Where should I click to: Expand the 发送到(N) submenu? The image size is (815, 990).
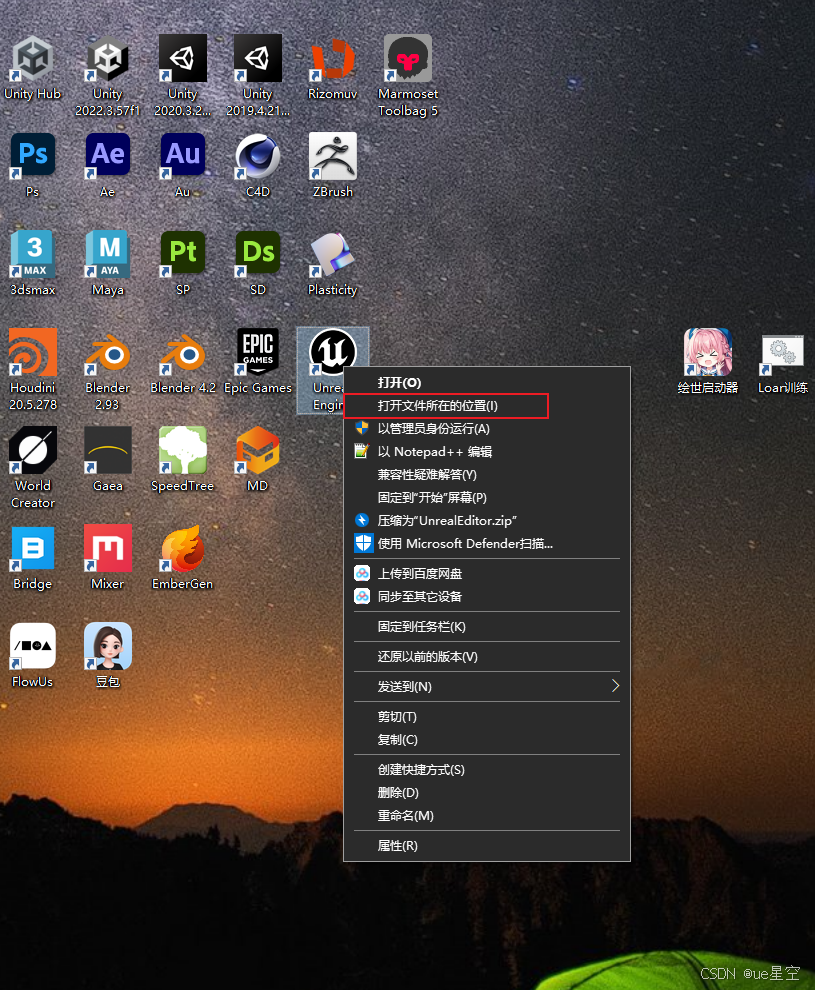click(x=487, y=686)
